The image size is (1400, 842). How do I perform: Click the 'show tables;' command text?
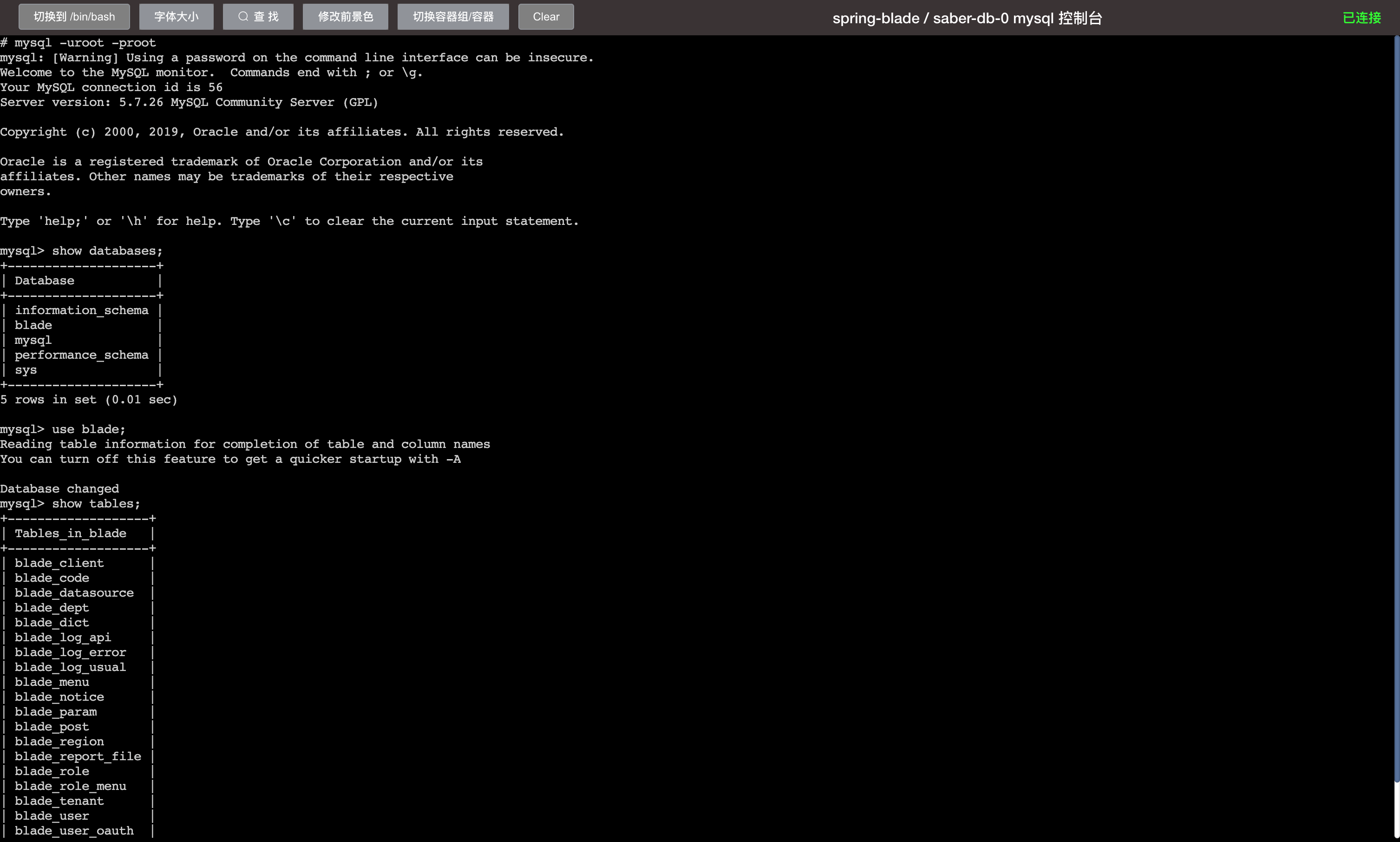tap(96, 504)
